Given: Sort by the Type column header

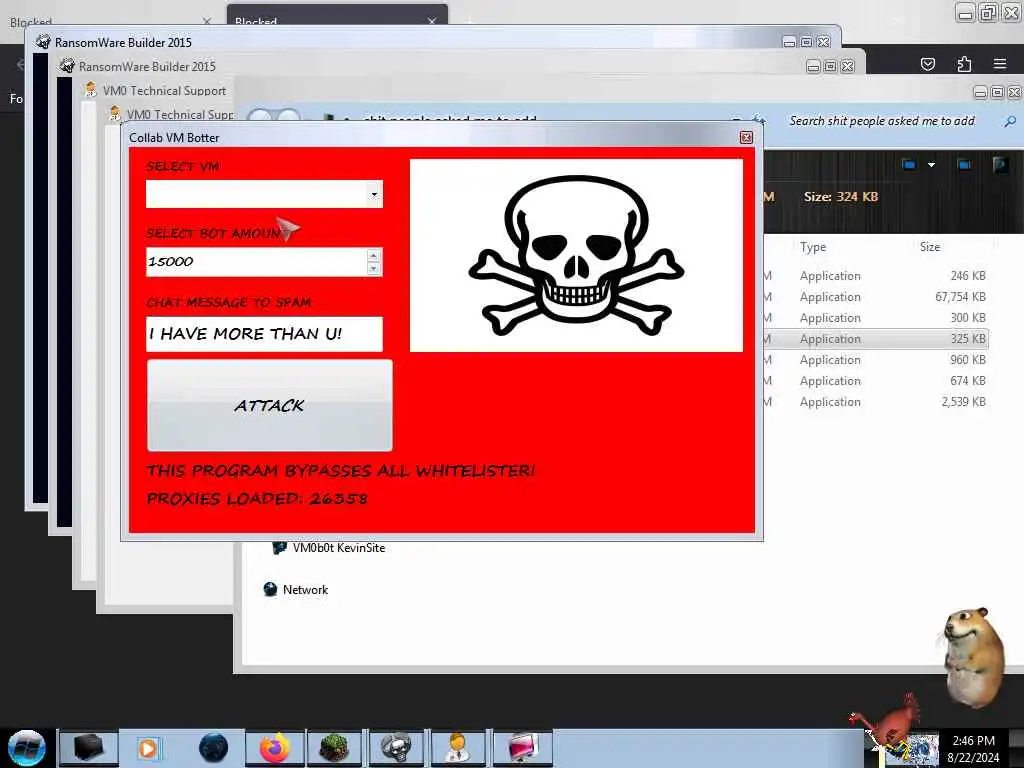Looking at the screenshot, I should (x=813, y=247).
